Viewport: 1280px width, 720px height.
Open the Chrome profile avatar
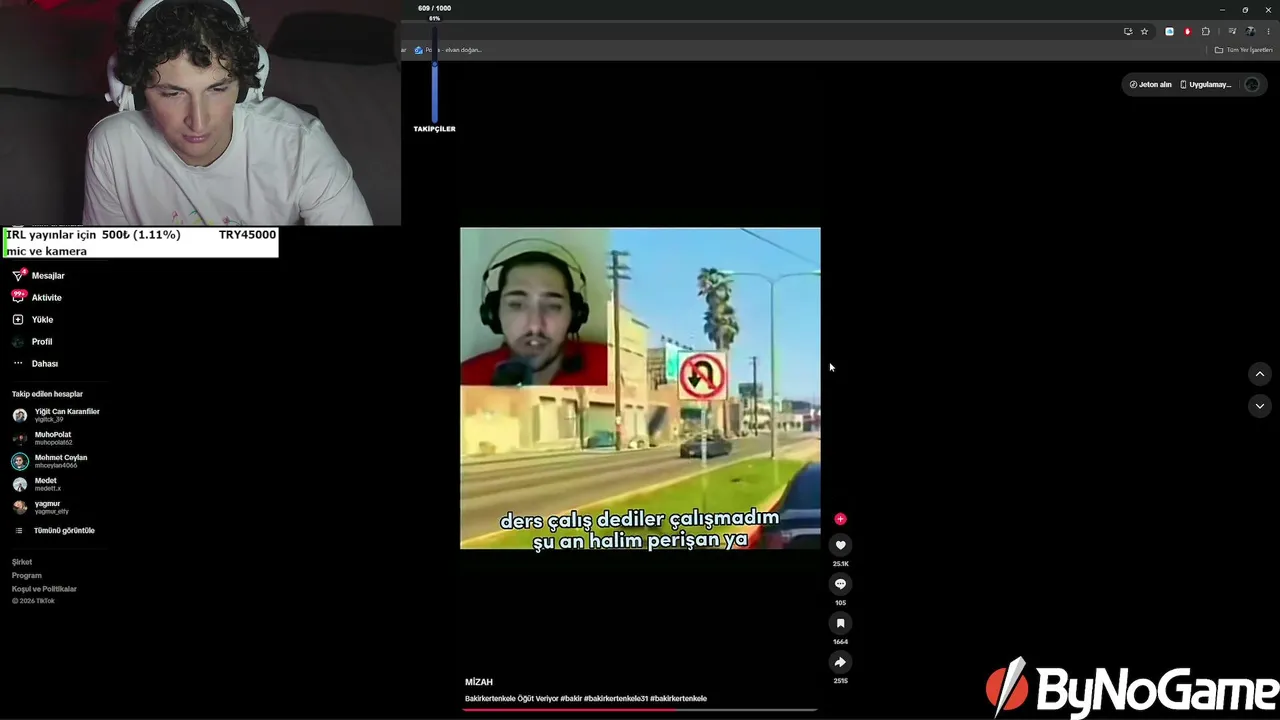pos(1250,31)
